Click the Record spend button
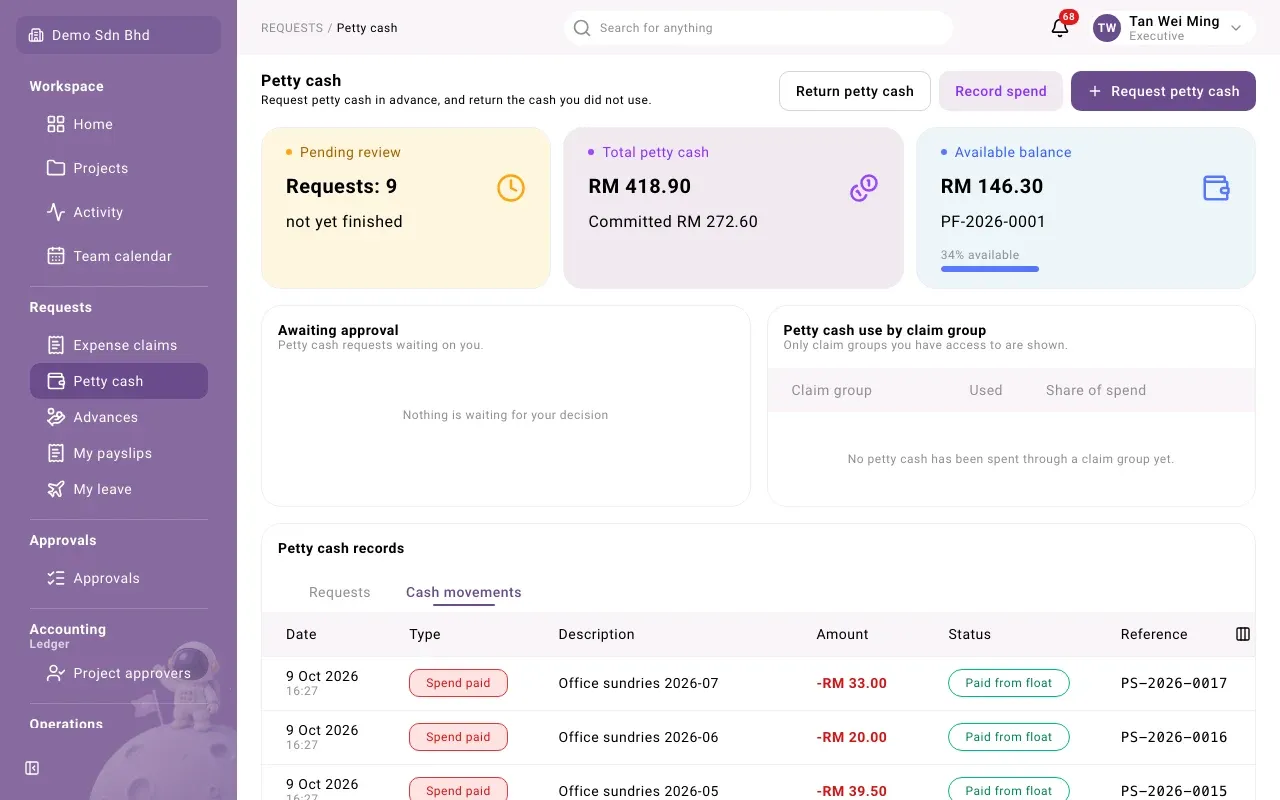1280x800 pixels. (1001, 91)
